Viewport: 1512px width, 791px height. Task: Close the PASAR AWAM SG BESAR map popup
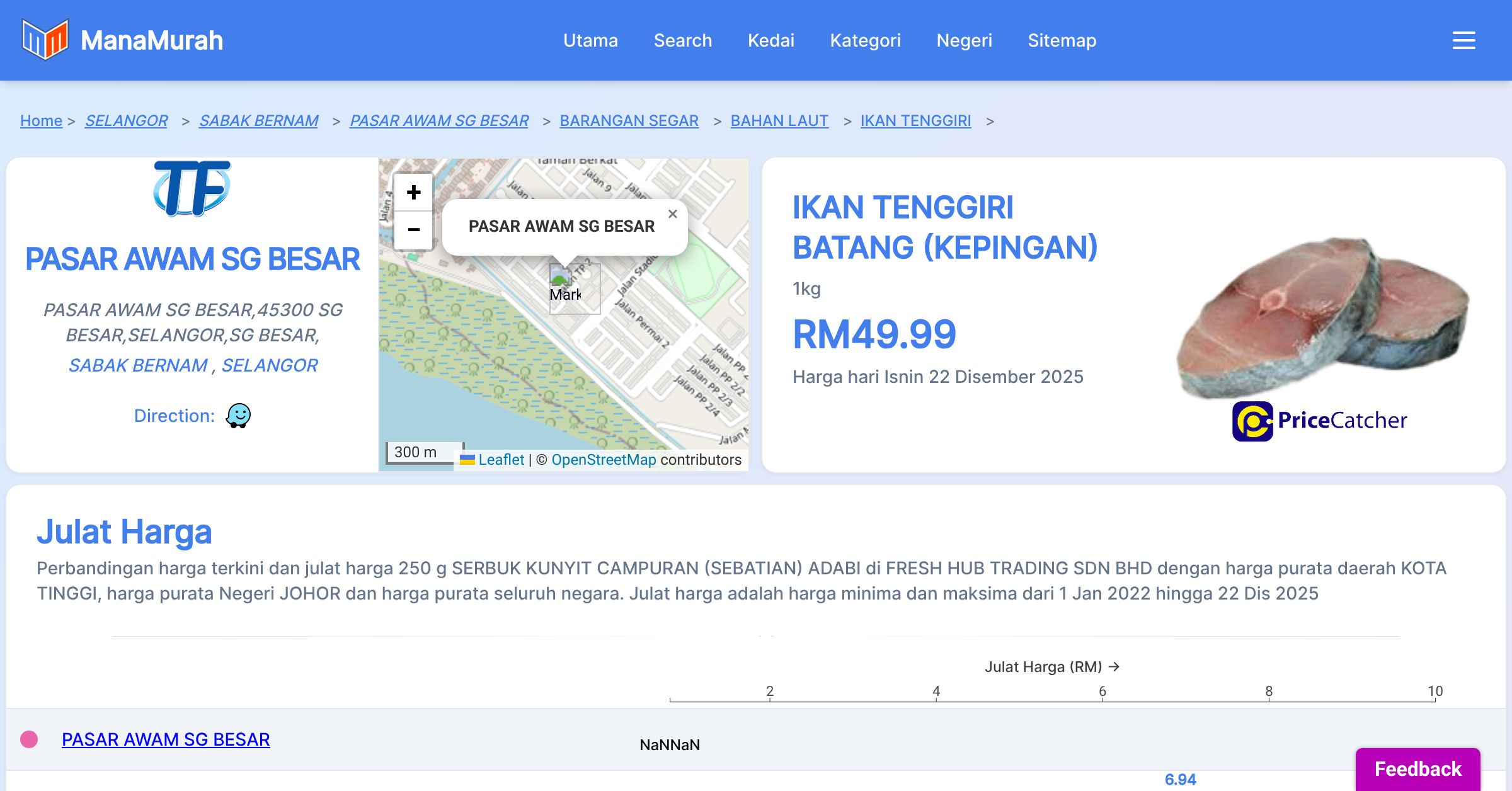tap(672, 214)
